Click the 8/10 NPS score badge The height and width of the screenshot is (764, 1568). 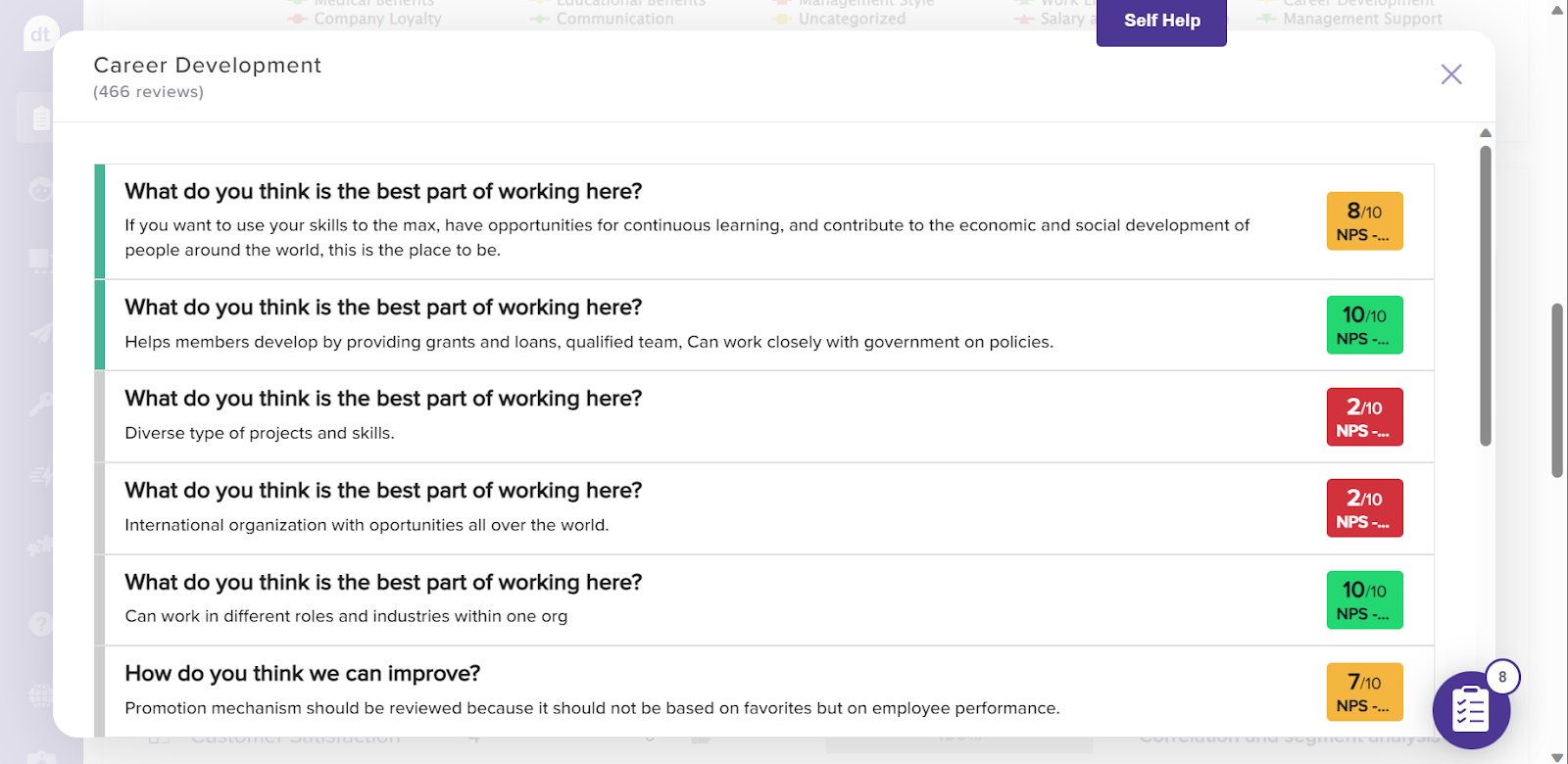(1364, 221)
